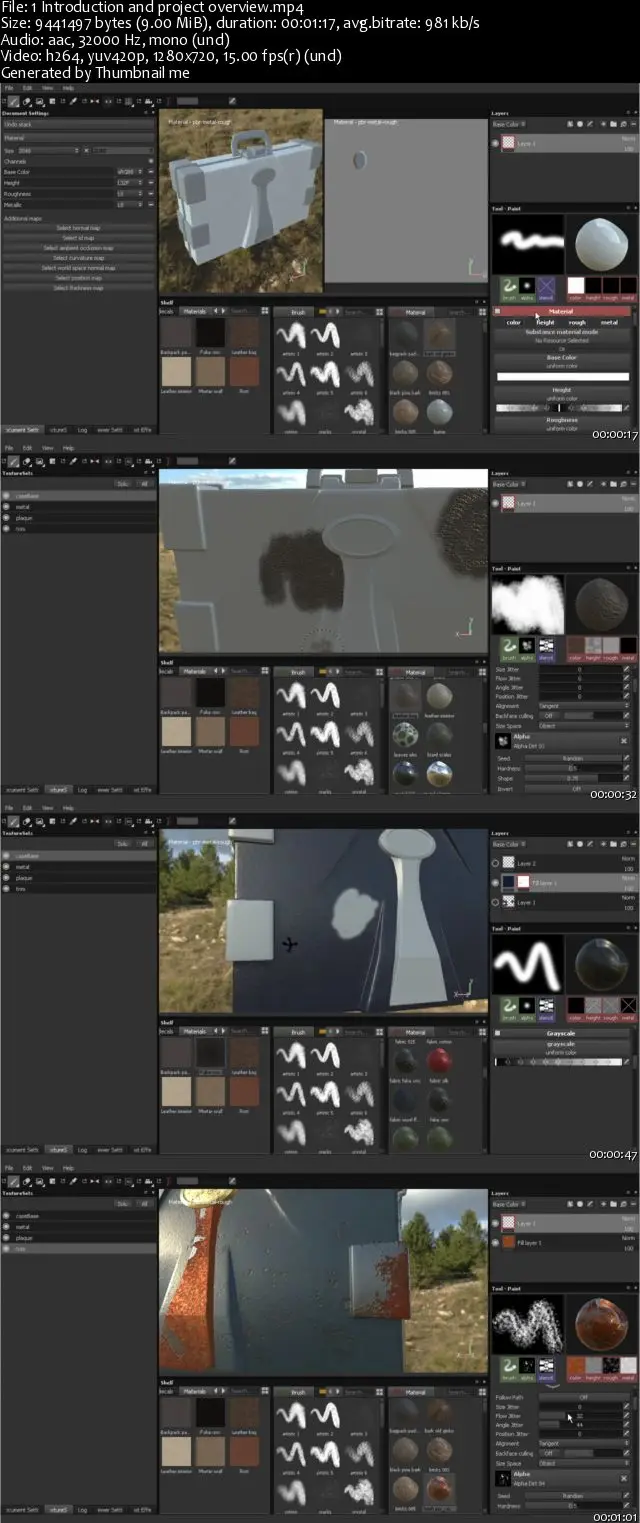Open Alignment Tangent dropdown in 00:00:32 frame

tap(584, 706)
